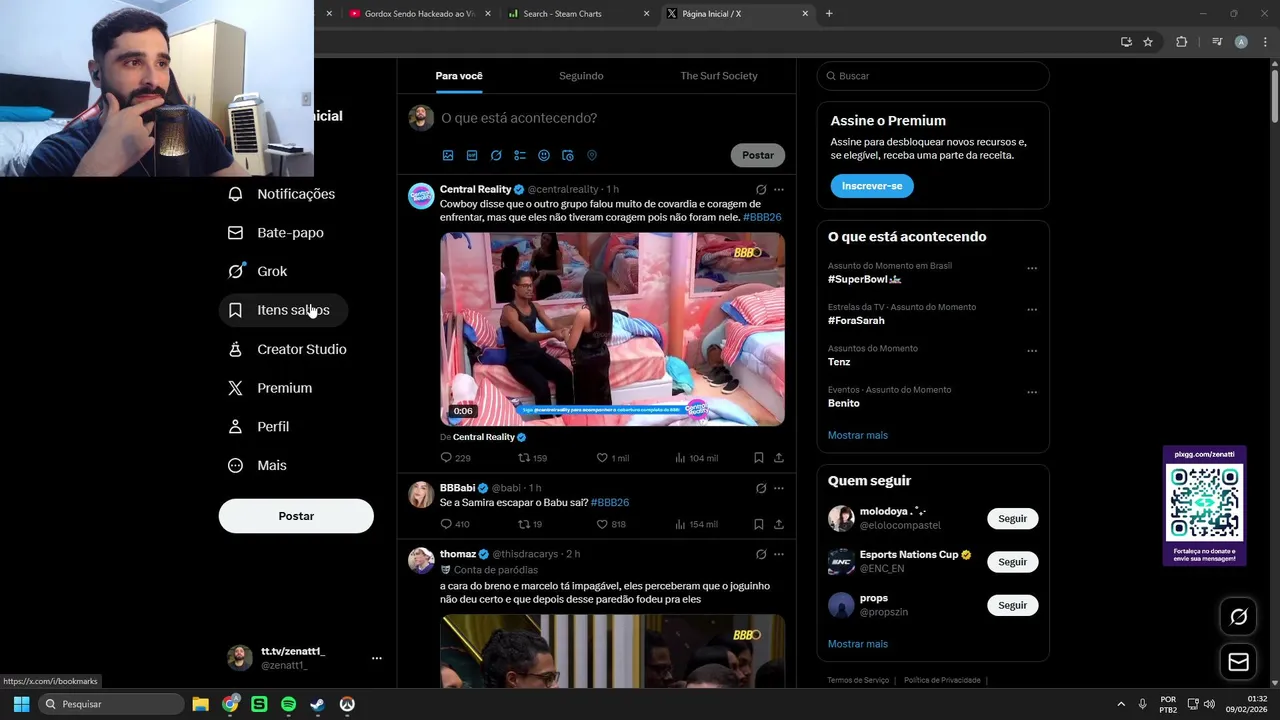The image size is (1280, 720).
Task: Open the browser extensions puzzle icon
Action: tap(1181, 42)
